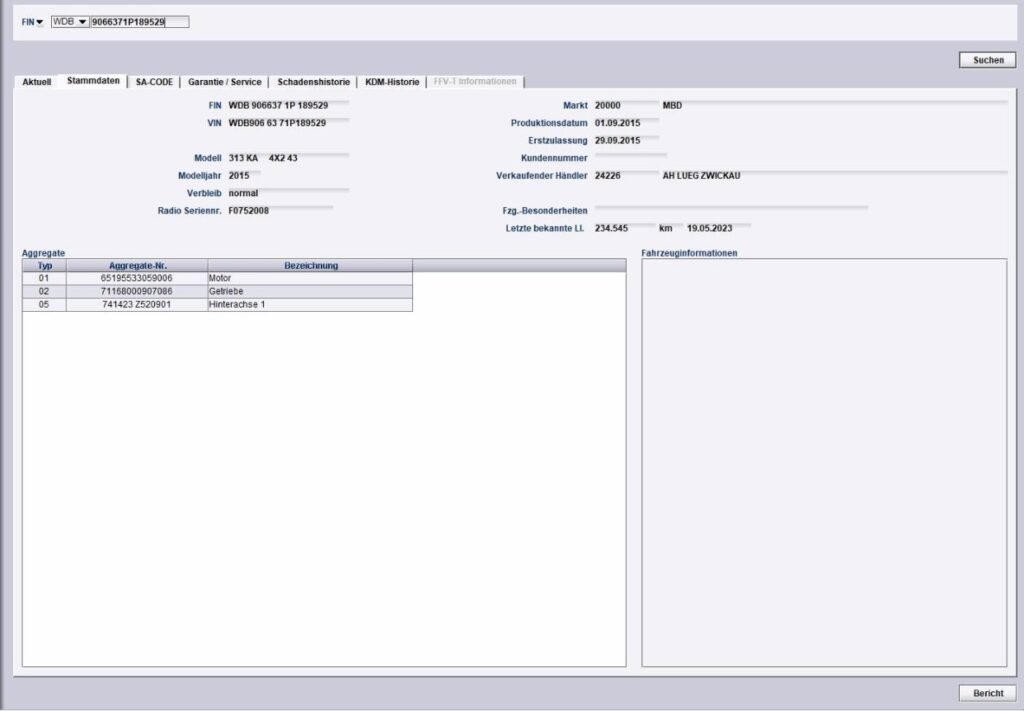Sort by the Aggregate-Nr. column header

tap(137, 266)
